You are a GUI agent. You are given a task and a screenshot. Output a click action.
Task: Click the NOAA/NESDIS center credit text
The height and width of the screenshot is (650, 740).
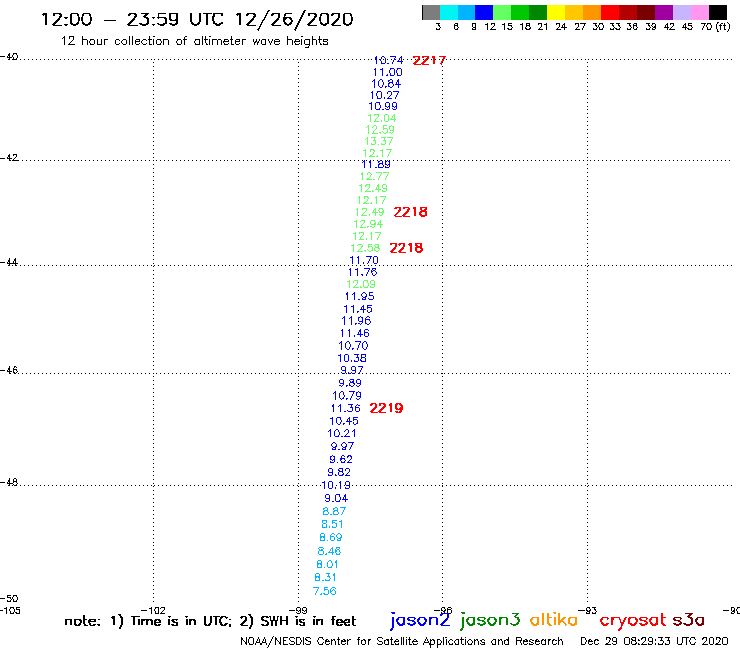tap(402, 642)
